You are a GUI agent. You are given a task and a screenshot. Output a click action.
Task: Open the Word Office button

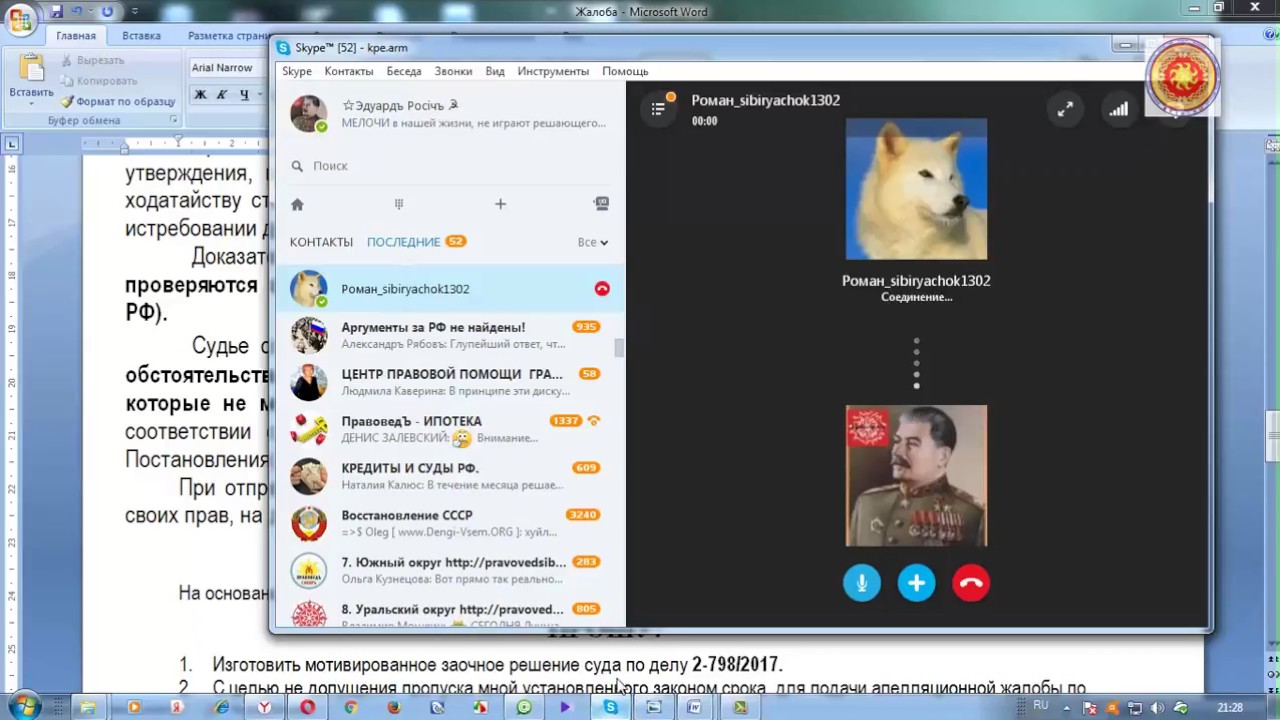click(x=20, y=19)
